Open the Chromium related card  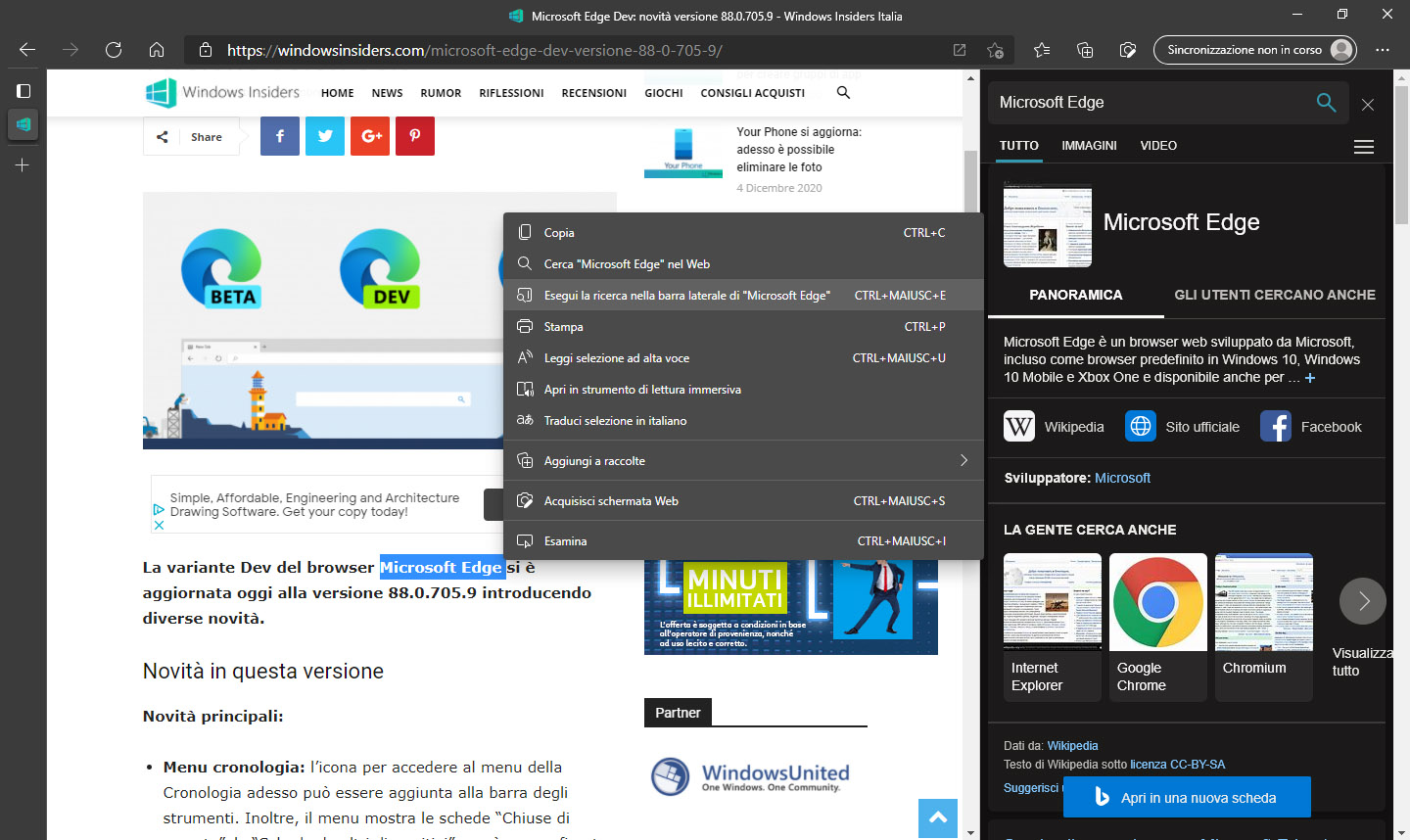pos(1264,627)
